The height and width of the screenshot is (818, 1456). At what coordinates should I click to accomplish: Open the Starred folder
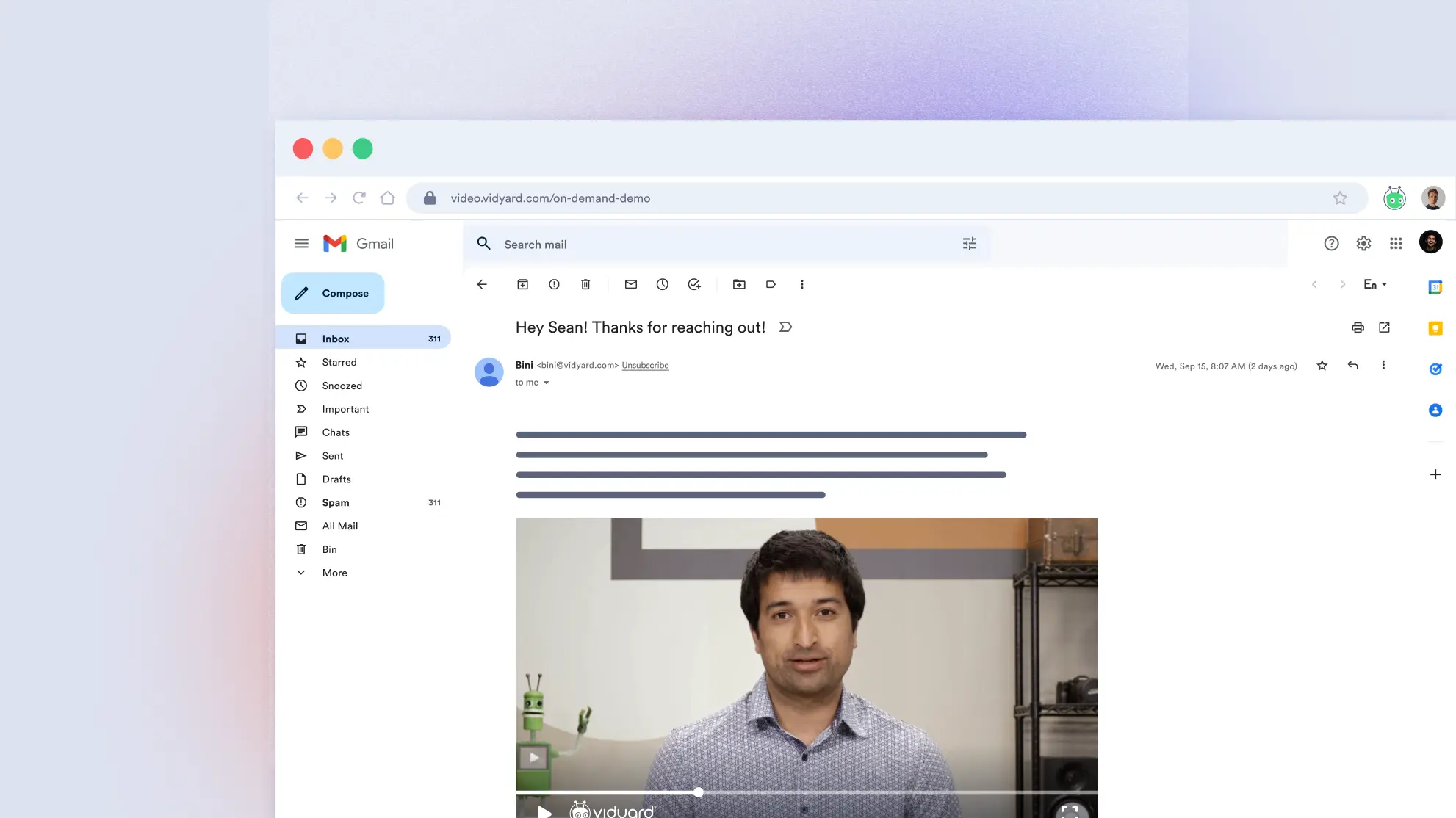tap(339, 362)
